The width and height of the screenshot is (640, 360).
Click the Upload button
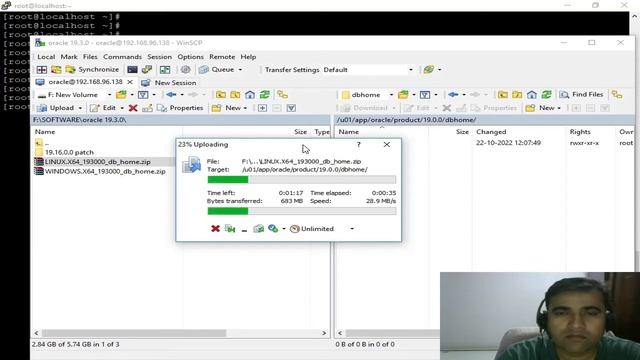(56, 108)
